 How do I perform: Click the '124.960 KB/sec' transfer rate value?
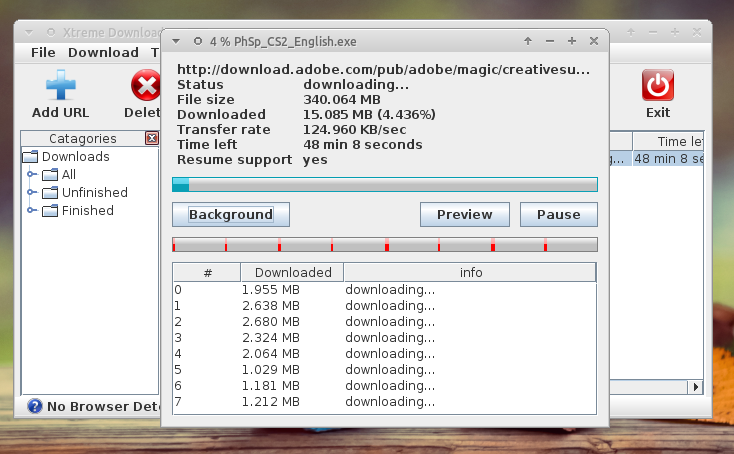[x=355, y=130]
